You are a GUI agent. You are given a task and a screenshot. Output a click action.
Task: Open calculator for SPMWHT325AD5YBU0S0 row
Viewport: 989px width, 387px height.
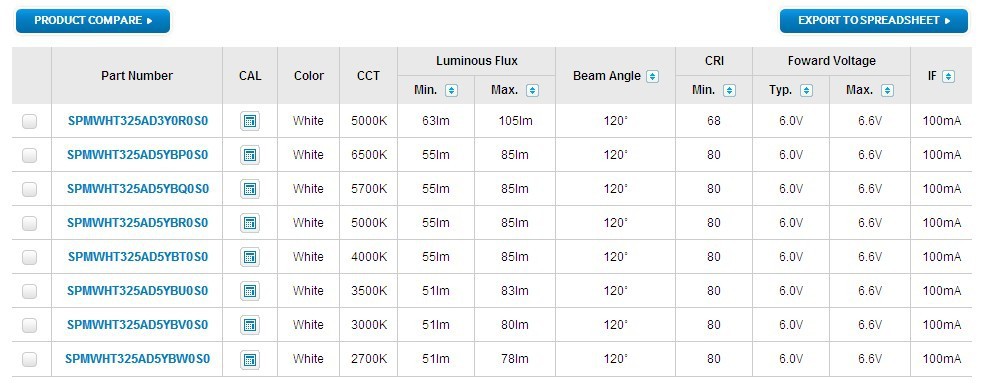(250, 291)
